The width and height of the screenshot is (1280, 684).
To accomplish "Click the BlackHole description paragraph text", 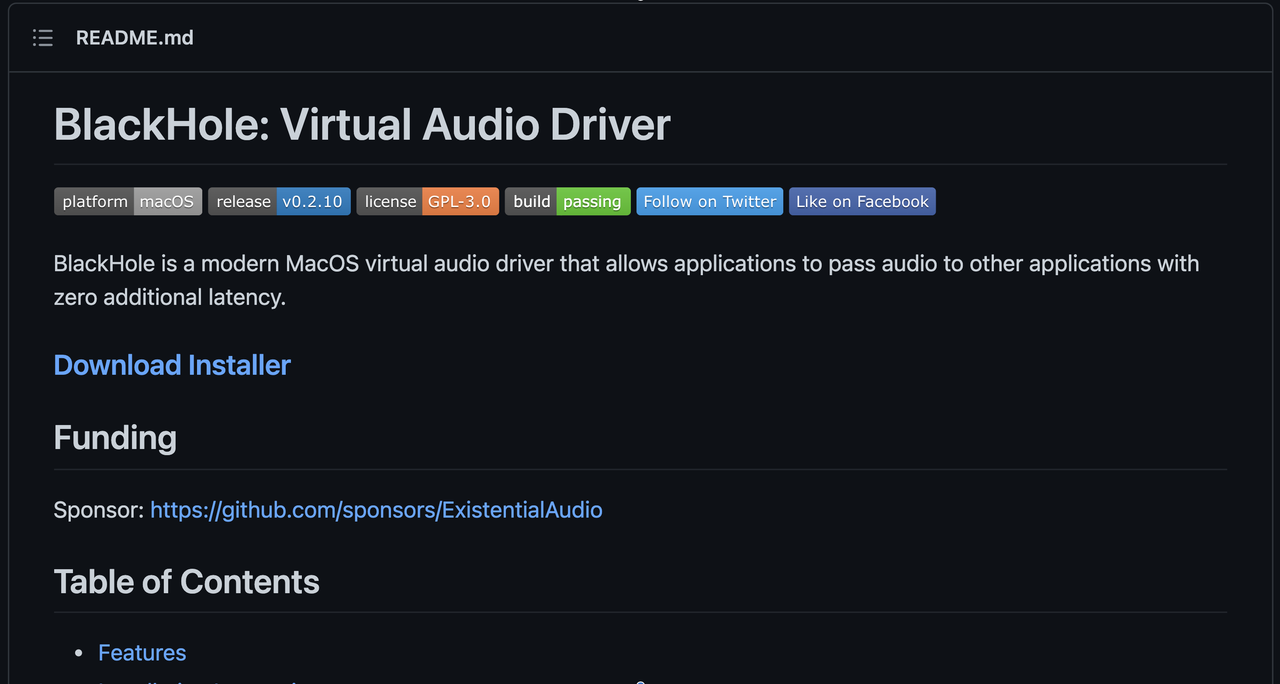I will pyautogui.click(x=626, y=280).
